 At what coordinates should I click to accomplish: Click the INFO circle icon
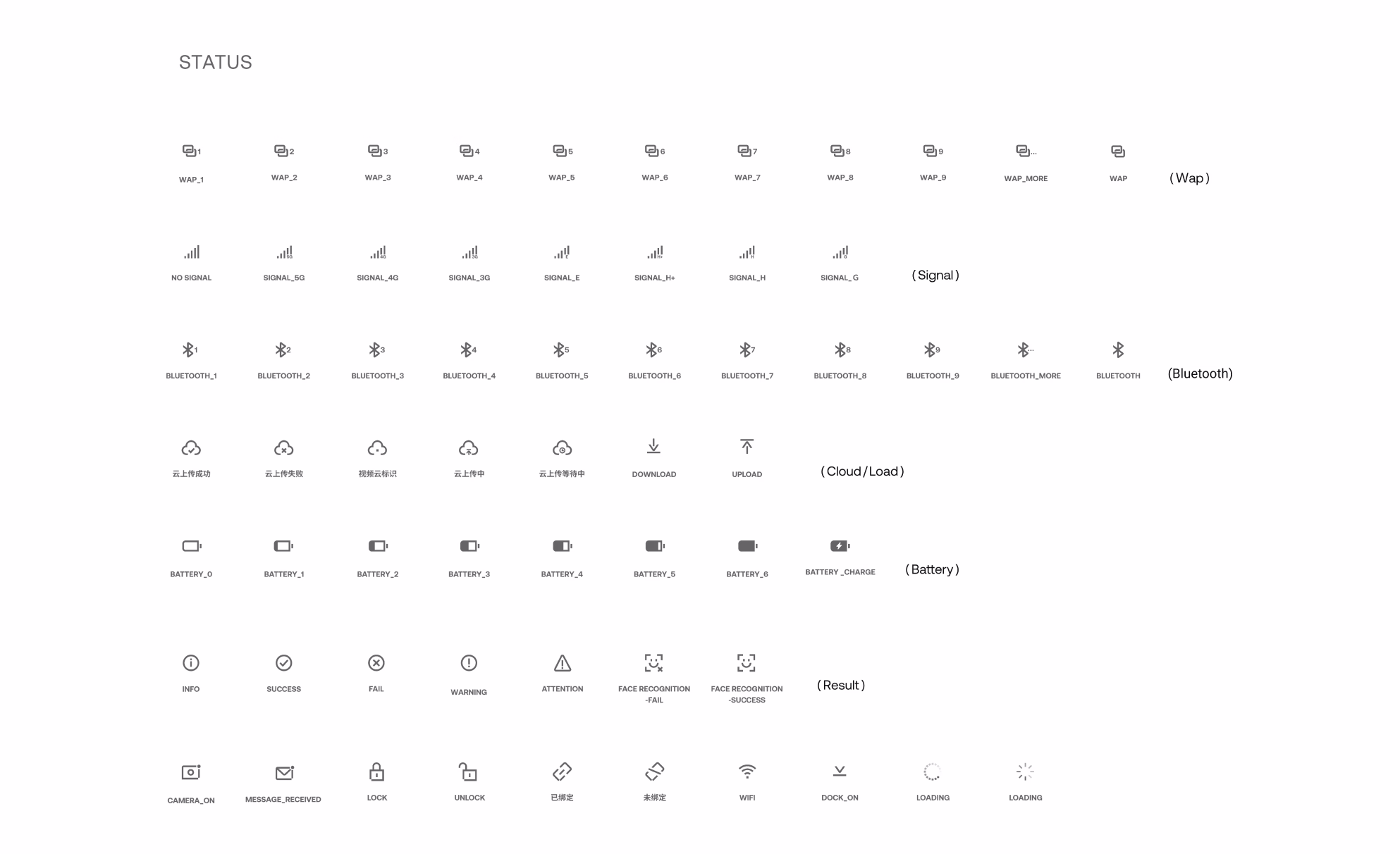click(191, 663)
